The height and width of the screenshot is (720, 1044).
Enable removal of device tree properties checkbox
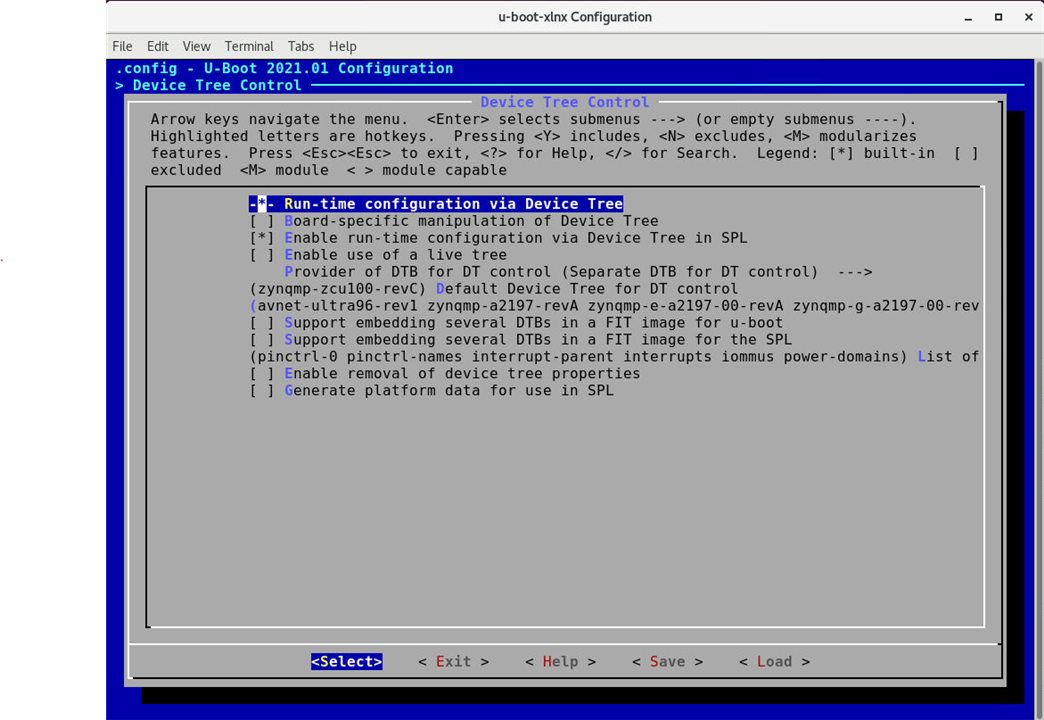[262, 374]
